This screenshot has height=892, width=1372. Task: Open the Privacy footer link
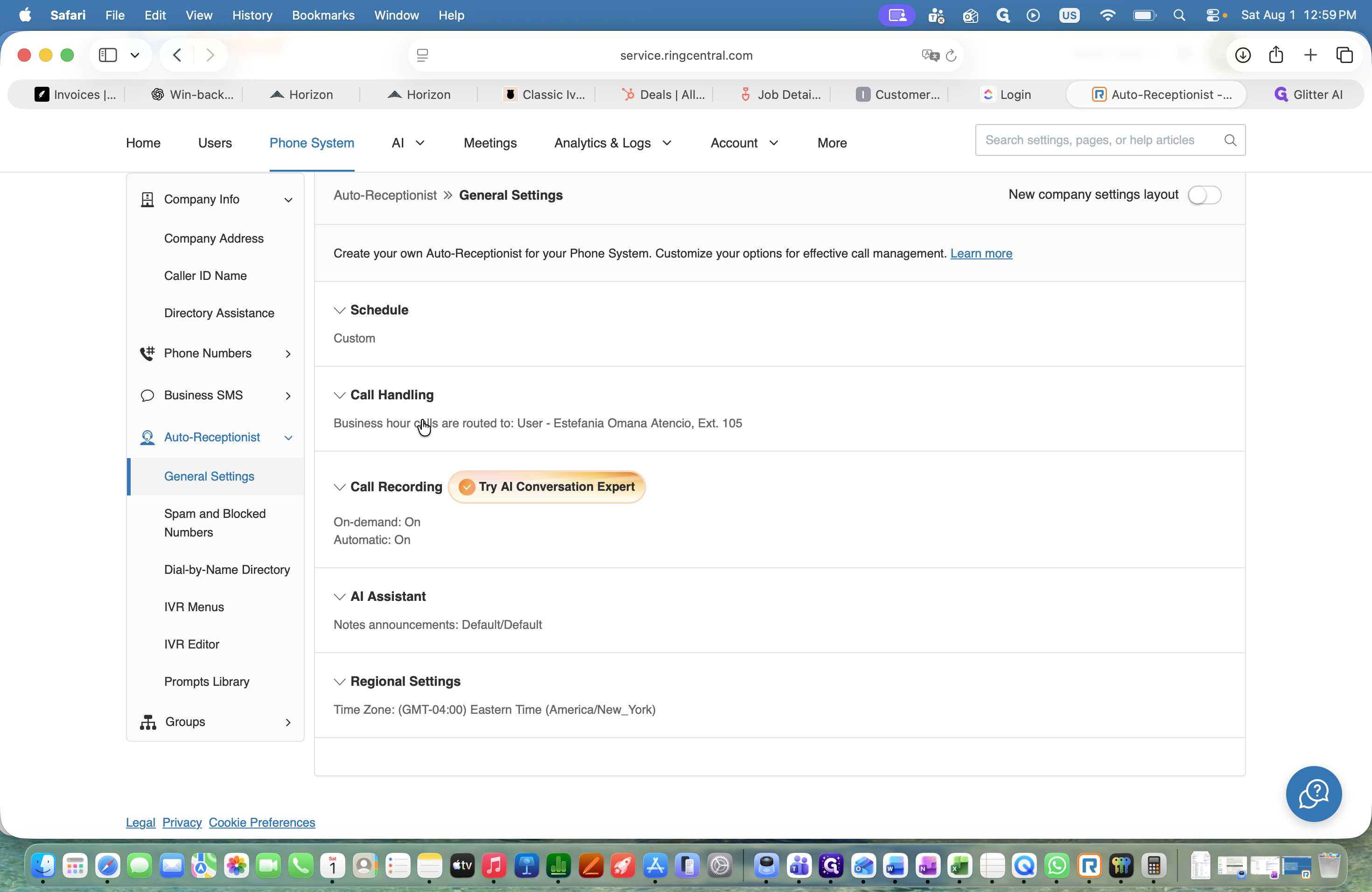tap(182, 822)
